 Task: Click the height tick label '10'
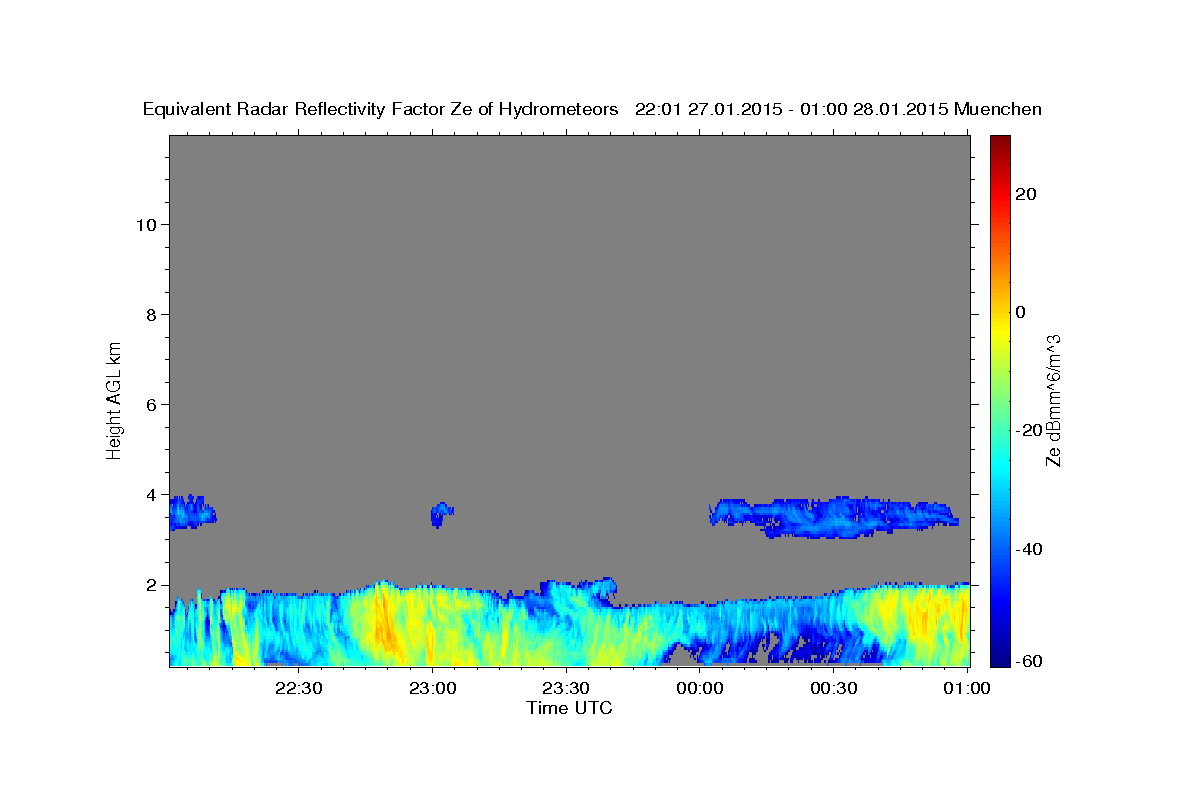(x=146, y=224)
